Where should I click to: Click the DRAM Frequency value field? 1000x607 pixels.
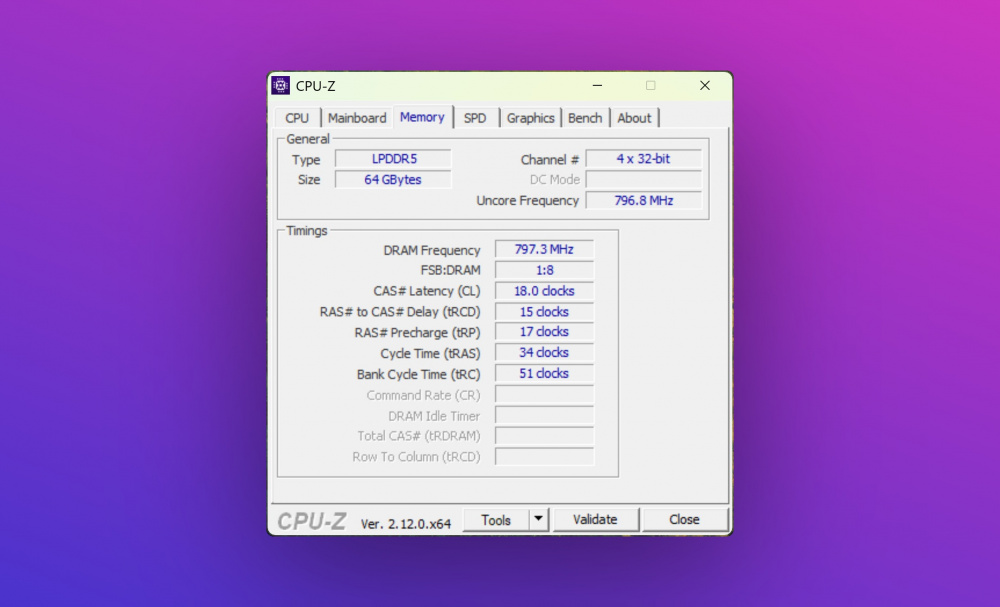coord(544,250)
